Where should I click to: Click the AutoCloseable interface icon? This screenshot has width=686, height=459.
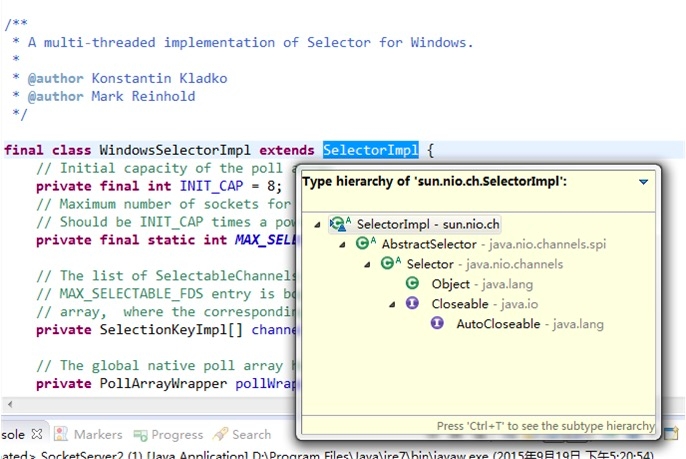tap(437, 324)
